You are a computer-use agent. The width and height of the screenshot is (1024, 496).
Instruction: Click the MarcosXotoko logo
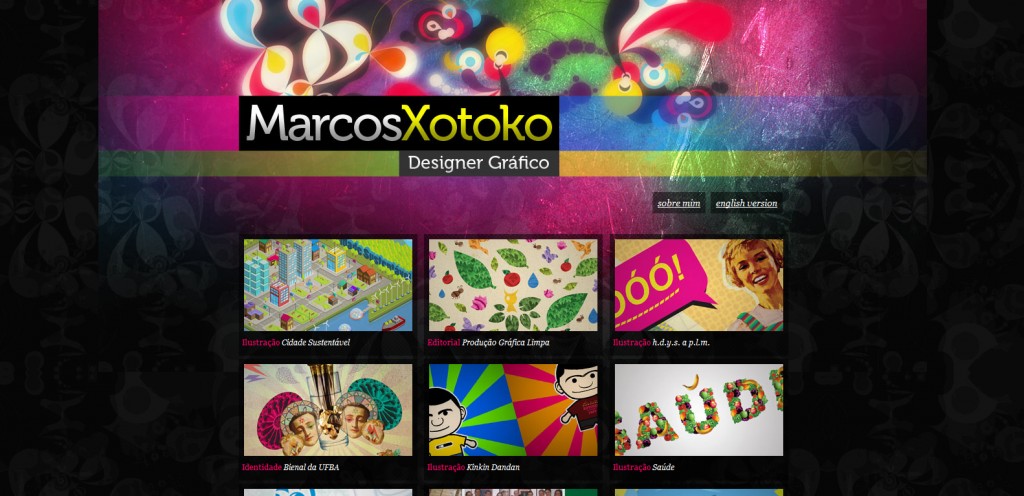click(399, 123)
